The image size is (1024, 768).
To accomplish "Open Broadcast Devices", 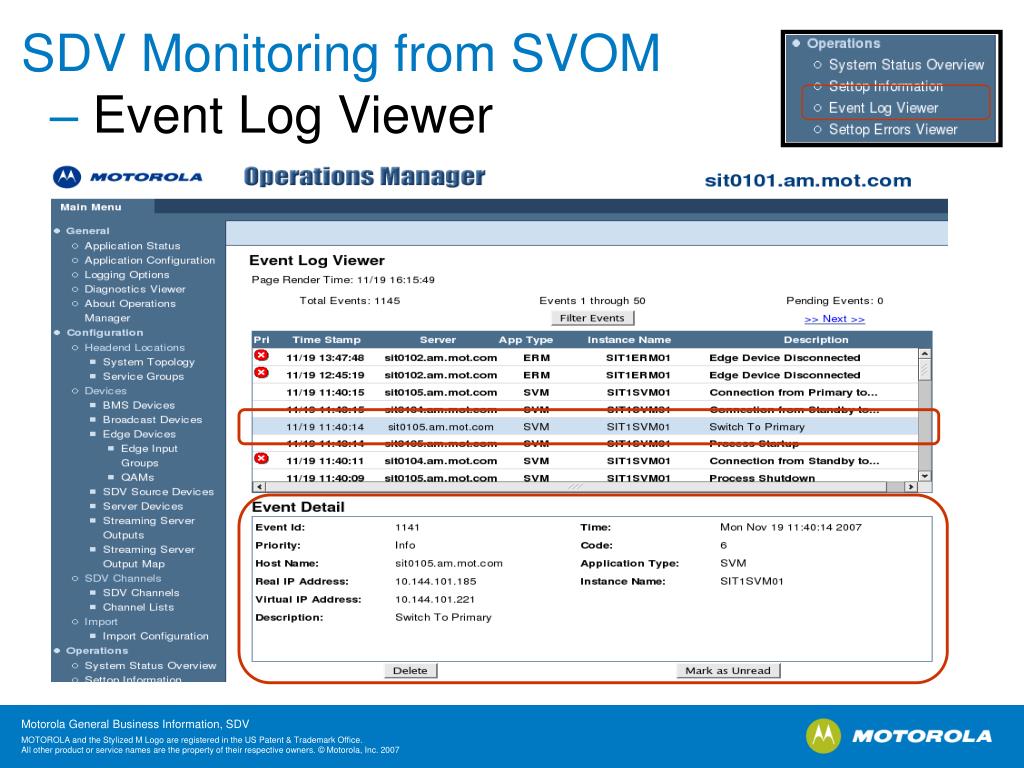I will [x=153, y=419].
